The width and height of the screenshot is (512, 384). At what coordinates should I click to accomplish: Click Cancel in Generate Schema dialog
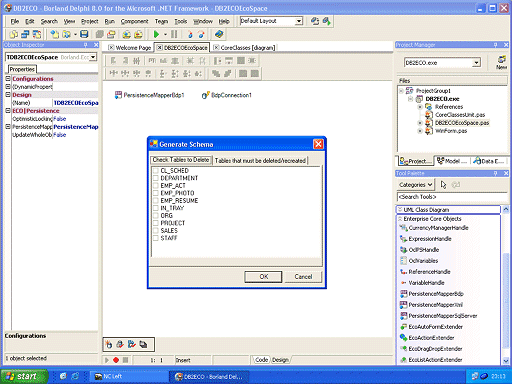(x=303, y=277)
